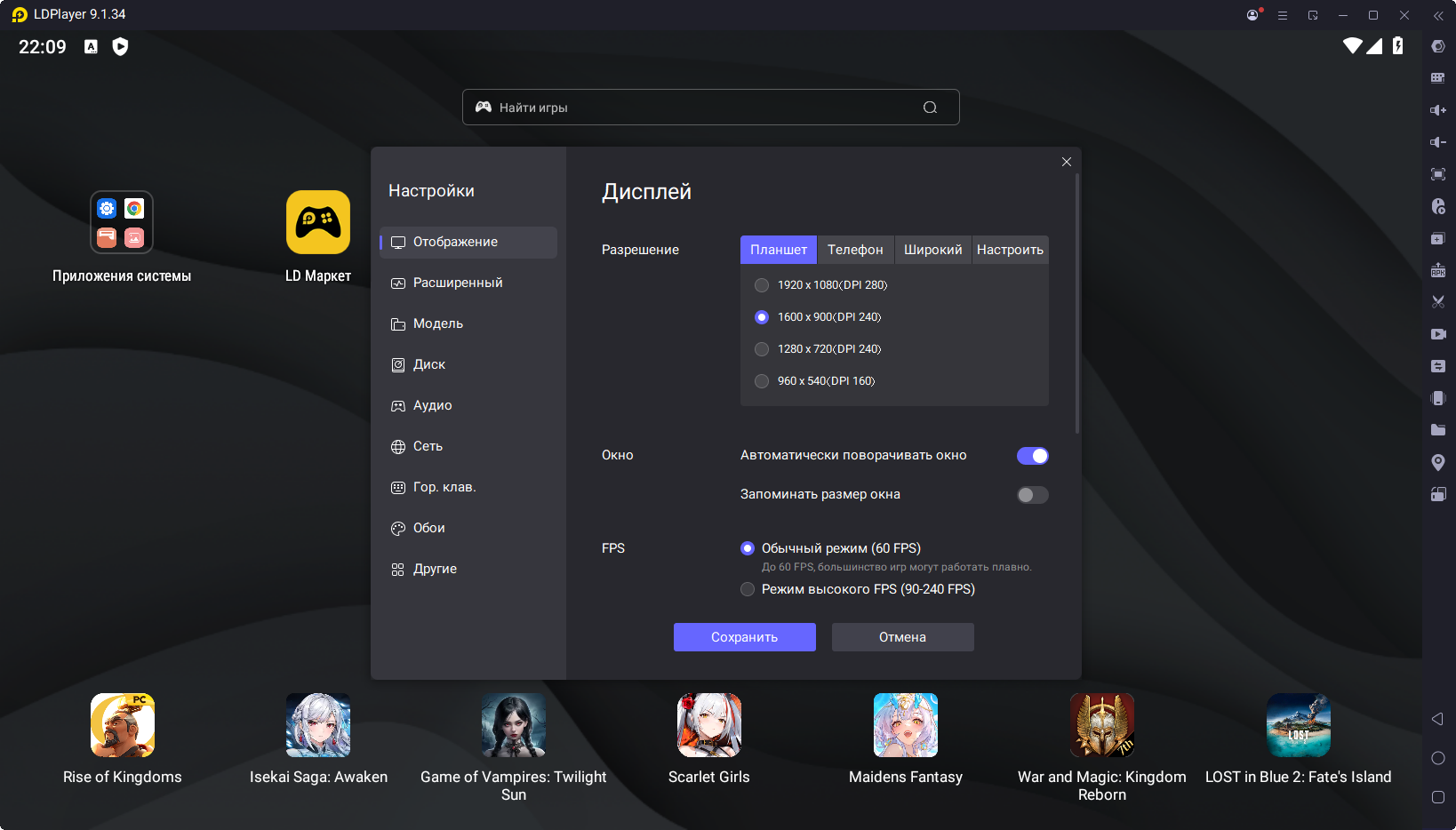Open the Расширенный settings section
The image size is (1456, 830).
458,283
